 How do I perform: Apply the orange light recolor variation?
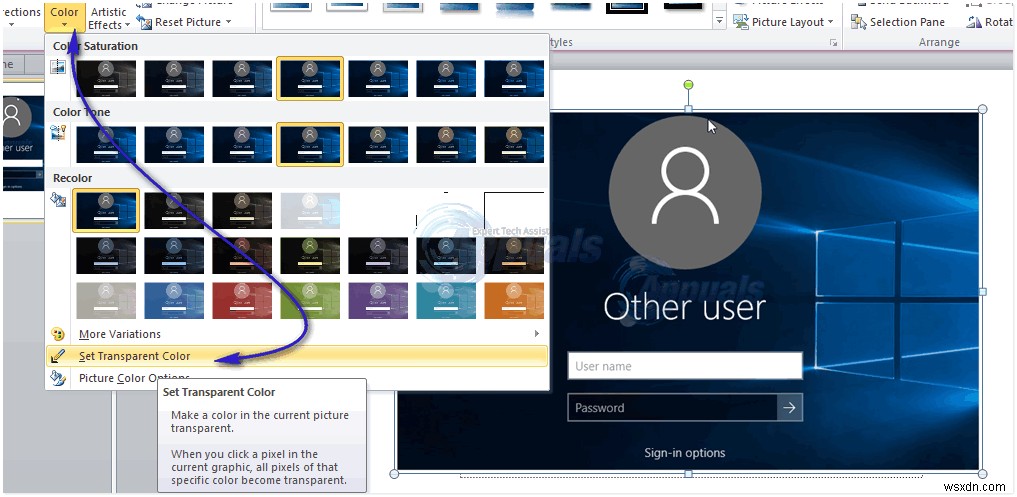pyautogui.click(x=514, y=300)
